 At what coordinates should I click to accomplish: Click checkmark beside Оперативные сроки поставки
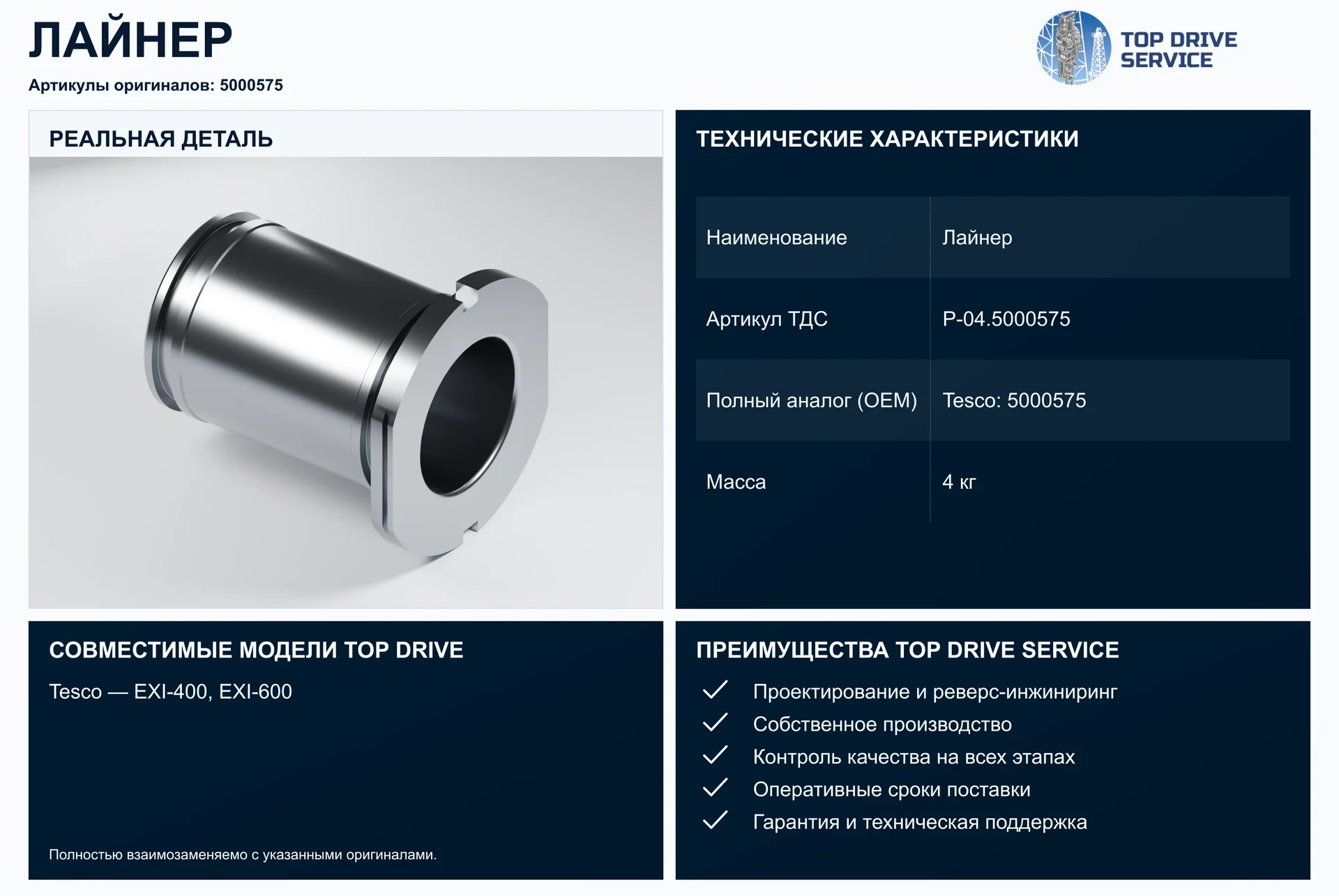pyautogui.click(x=715, y=788)
